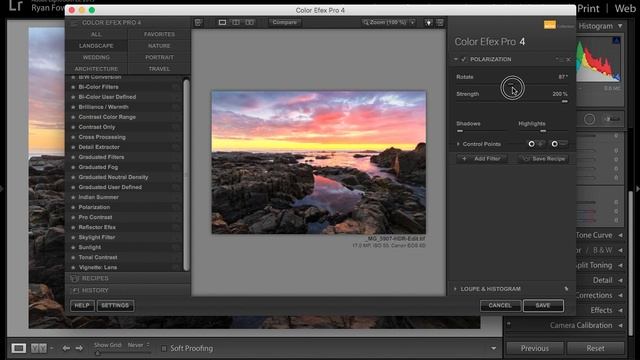Click Lightroom before/after YY icon
Screen dimensions: 640x360
(39, 348)
